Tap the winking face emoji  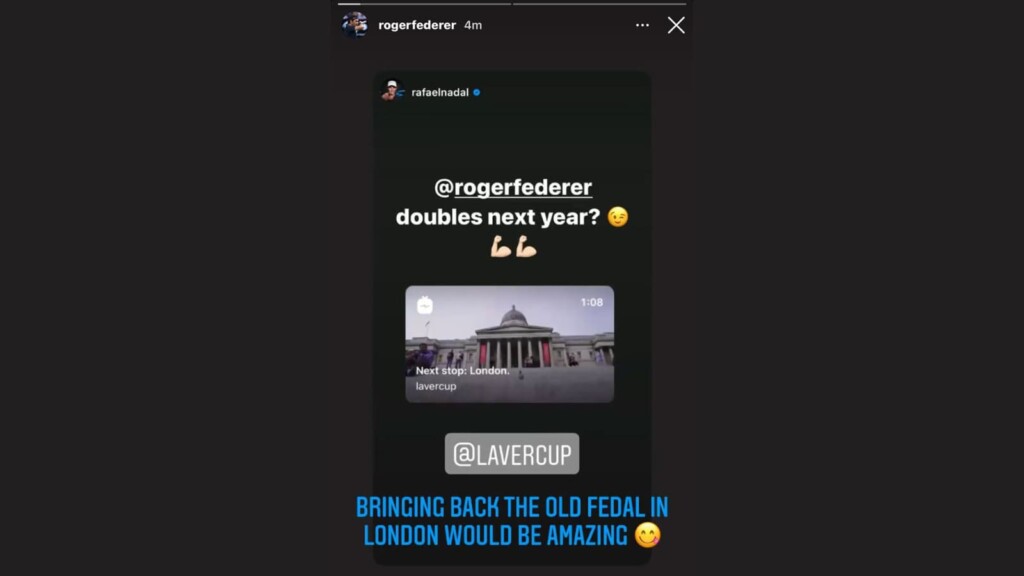tap(618, 217)
